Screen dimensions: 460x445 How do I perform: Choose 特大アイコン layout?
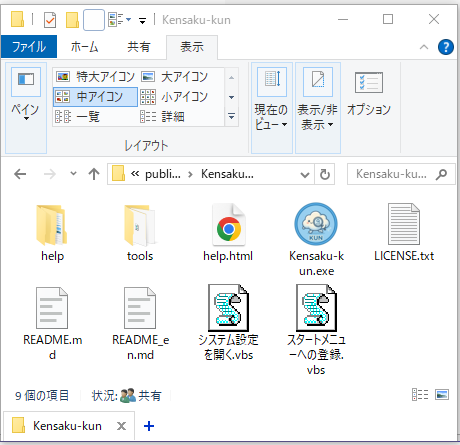pyautogui.click(x=95, y=77)
